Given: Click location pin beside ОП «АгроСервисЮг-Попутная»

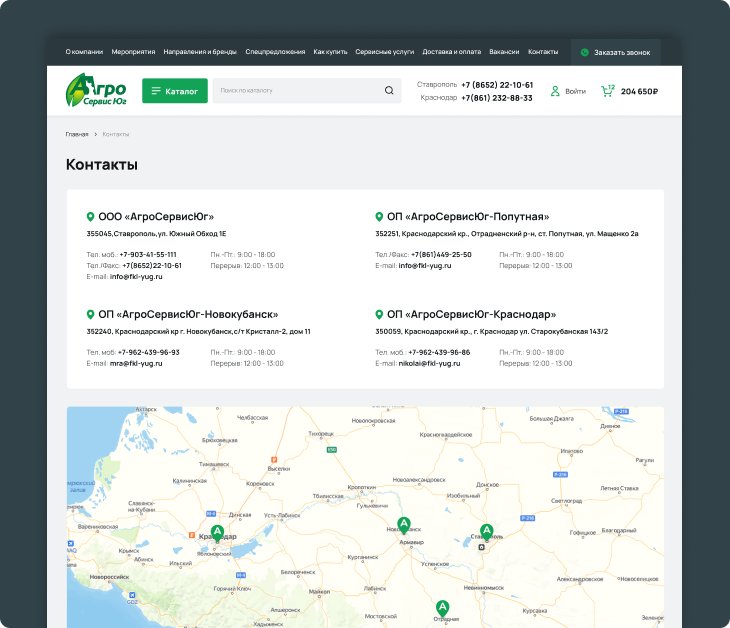Looking at the screenshot, I should pos(379,216).
